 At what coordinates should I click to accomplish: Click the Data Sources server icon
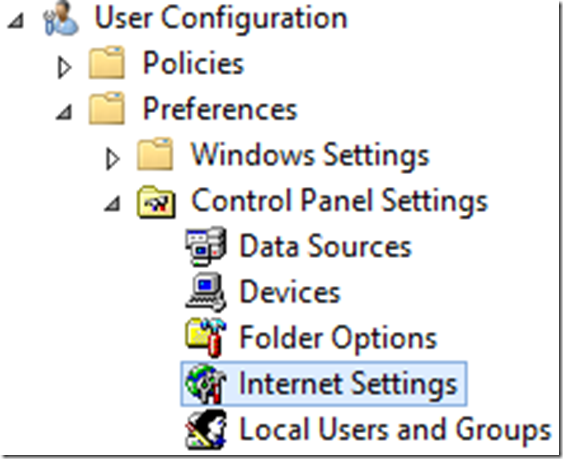point(205,246)
